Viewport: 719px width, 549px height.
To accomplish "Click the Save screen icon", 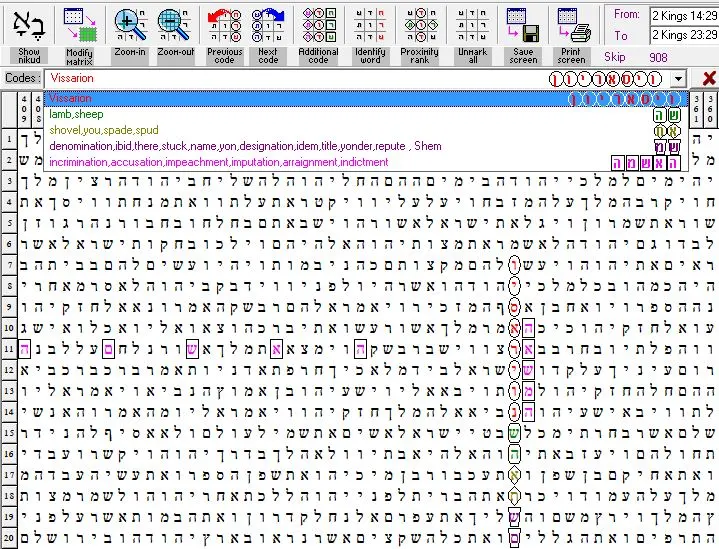I will (523, 25).
